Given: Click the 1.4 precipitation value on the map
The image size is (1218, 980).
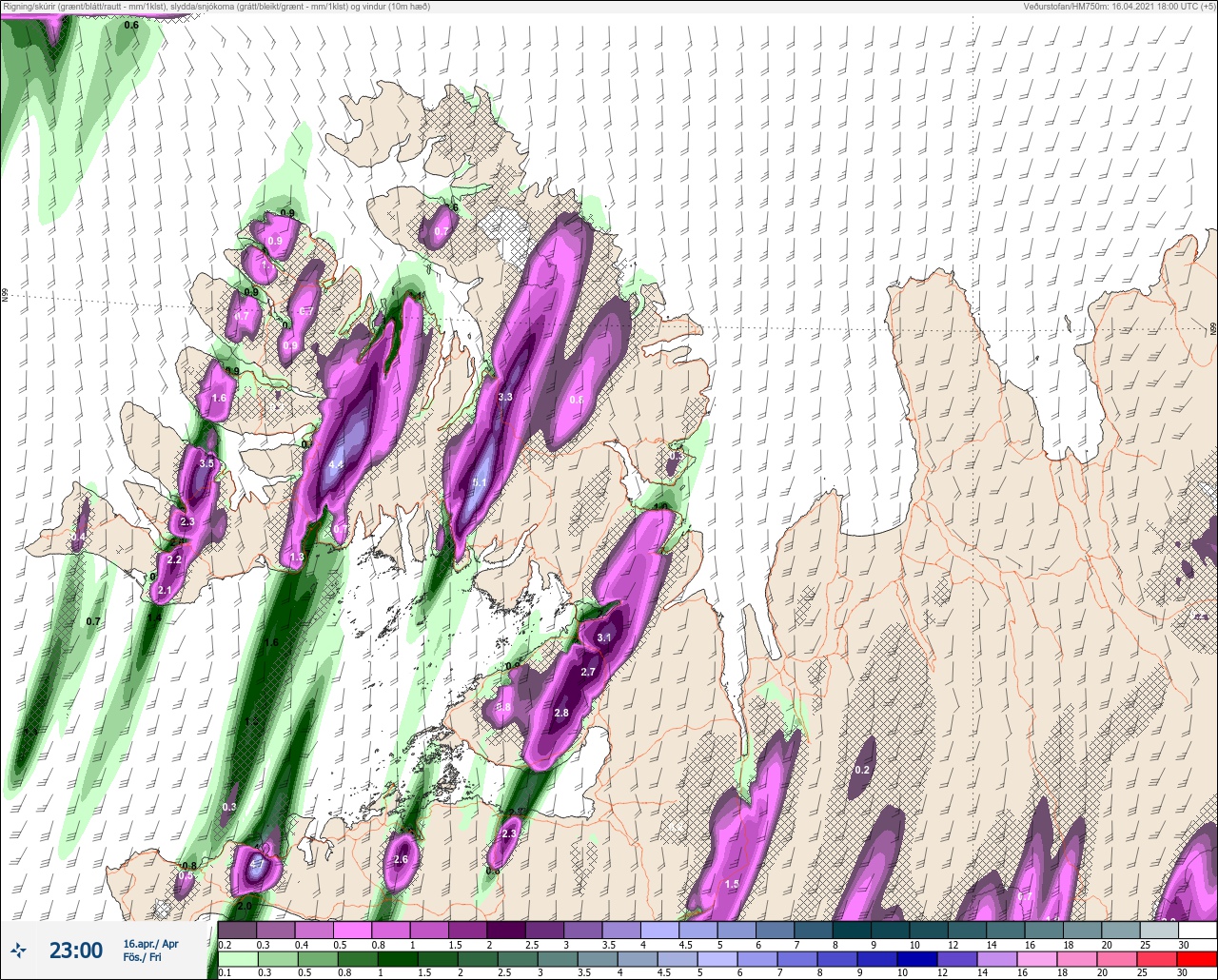Looking at the screenshot, I should pyautogui.click(x=154, y=617).
